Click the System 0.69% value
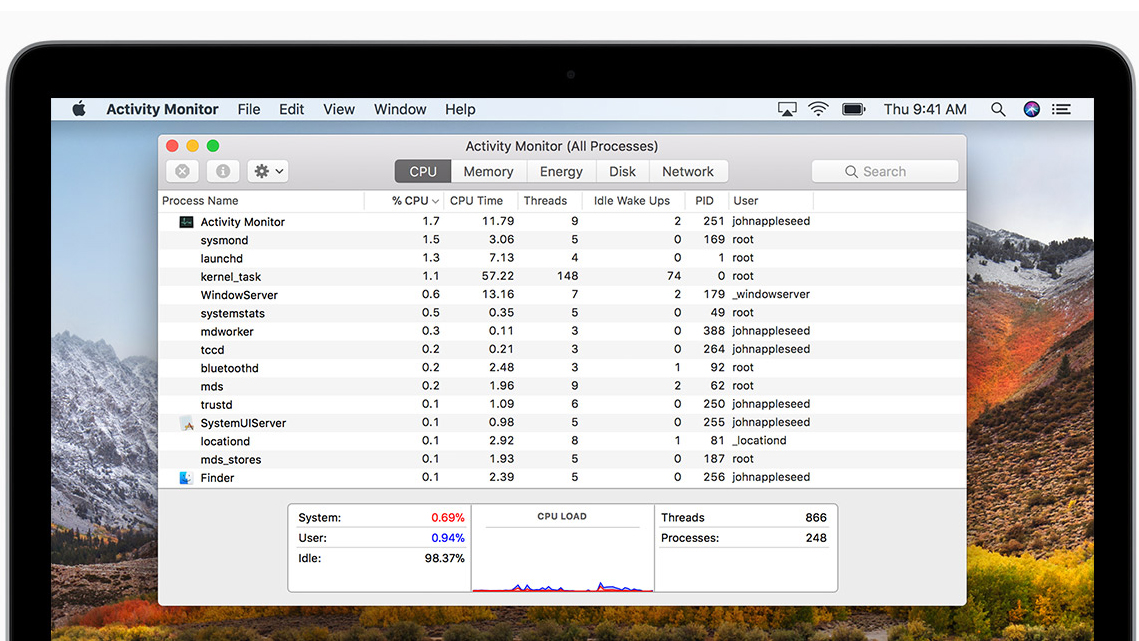The image size is (1139, 641). click(447, 517)
